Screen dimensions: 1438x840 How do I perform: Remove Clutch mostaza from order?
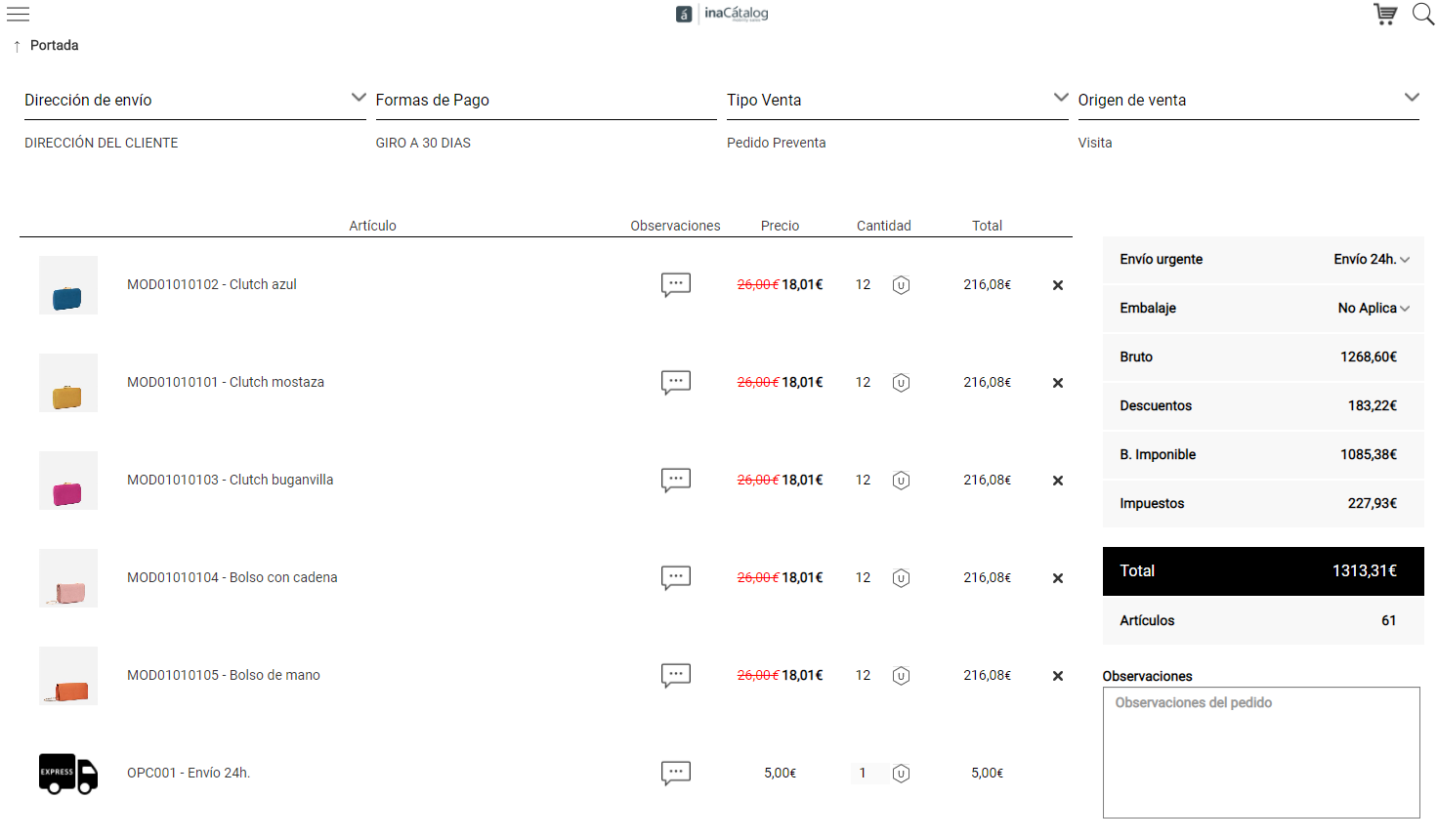coord(1058,383)
